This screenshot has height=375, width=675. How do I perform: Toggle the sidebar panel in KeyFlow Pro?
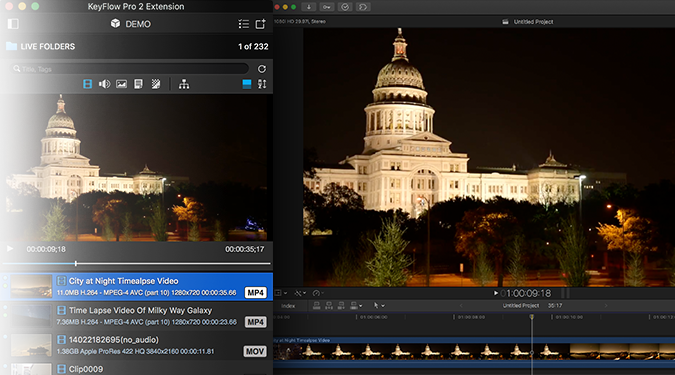click(x=13, y=24)
